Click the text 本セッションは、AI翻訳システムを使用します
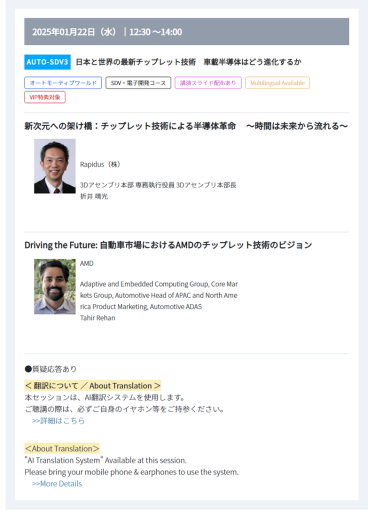This screenshot has height=515, width=375. point(104,398)
